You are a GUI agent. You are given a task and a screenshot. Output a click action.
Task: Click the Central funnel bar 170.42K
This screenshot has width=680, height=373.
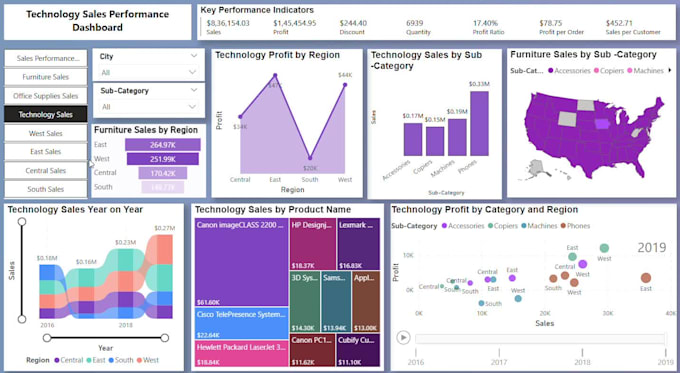163,173
